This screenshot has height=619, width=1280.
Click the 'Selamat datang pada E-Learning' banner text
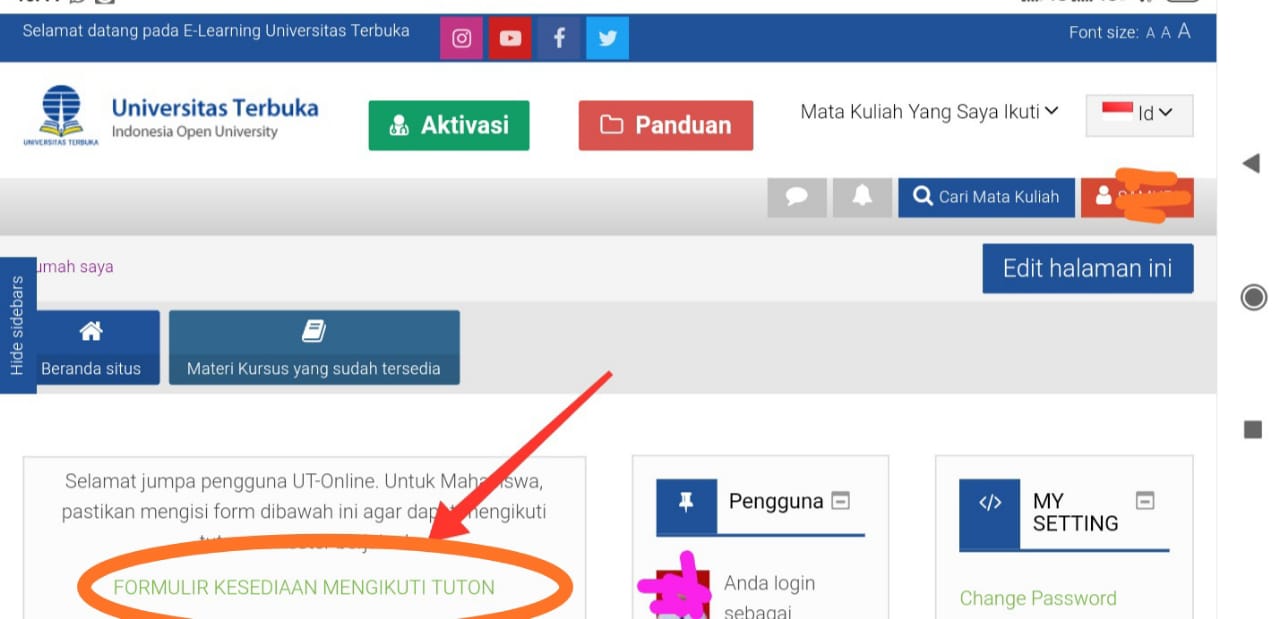pyautogui.click(x=216, y=31)
